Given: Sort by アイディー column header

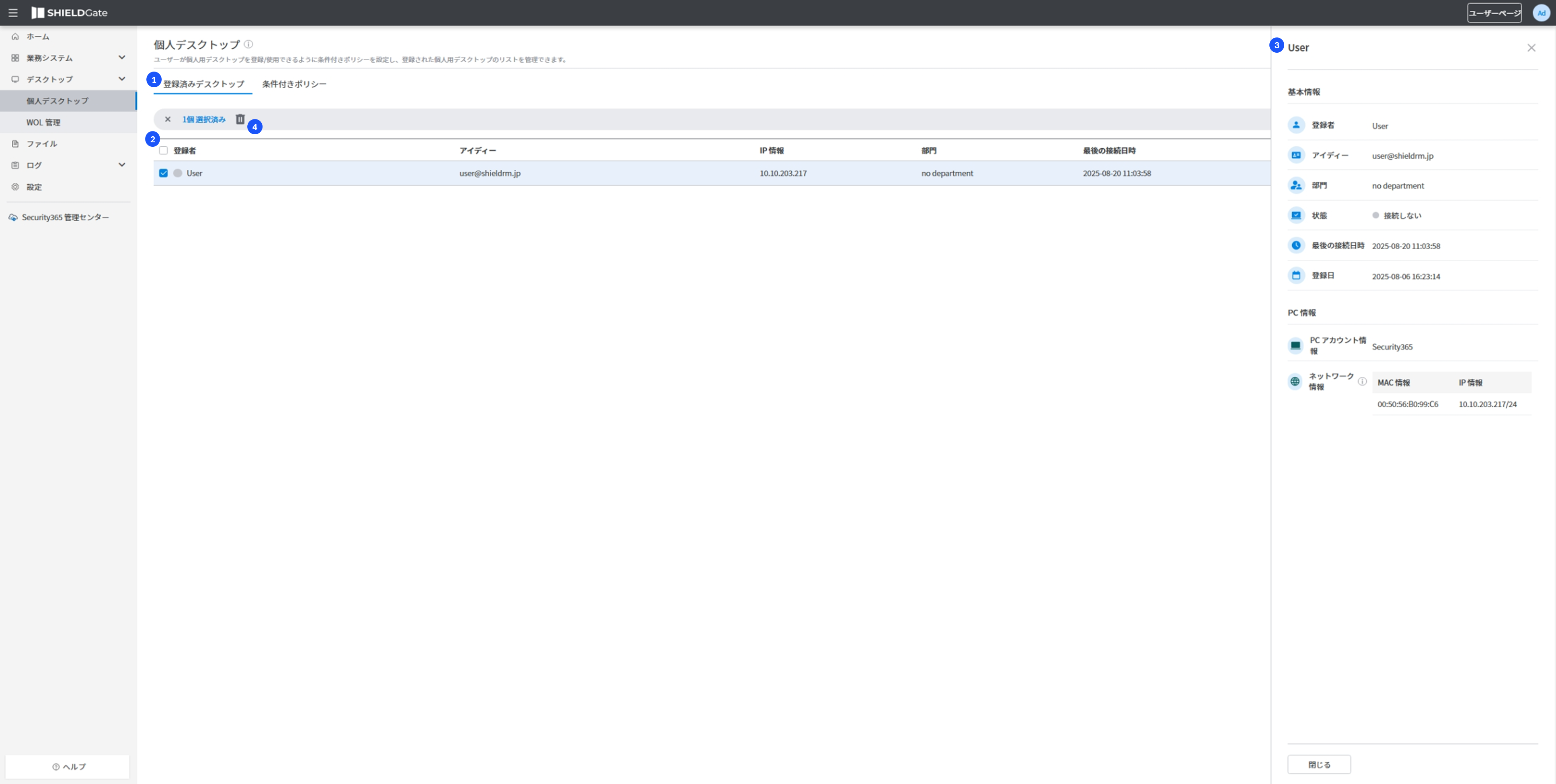Looking at the screenshot, I should pyautogui.click(x=477, y=150).
